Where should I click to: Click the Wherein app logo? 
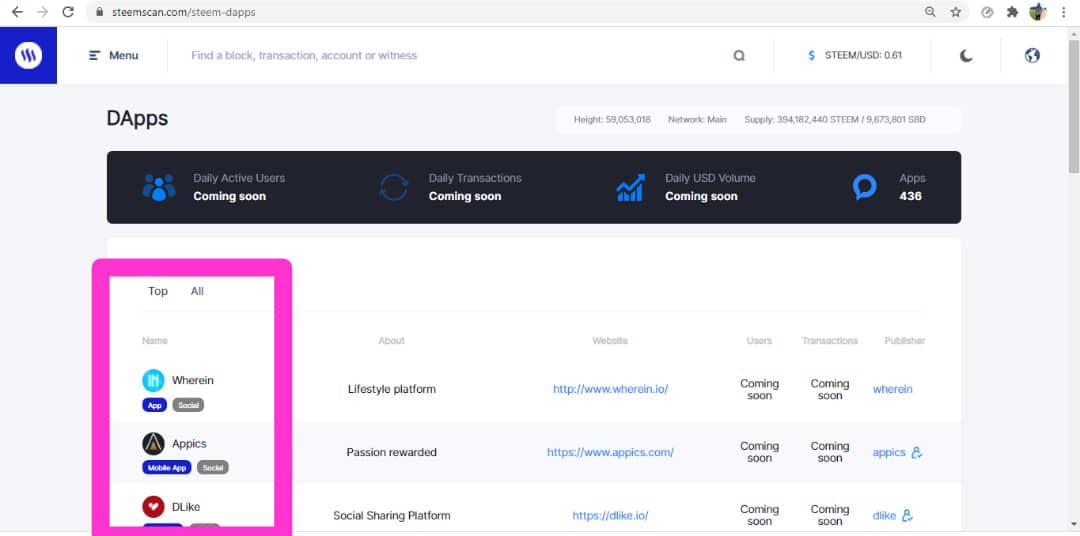(154, 380)
